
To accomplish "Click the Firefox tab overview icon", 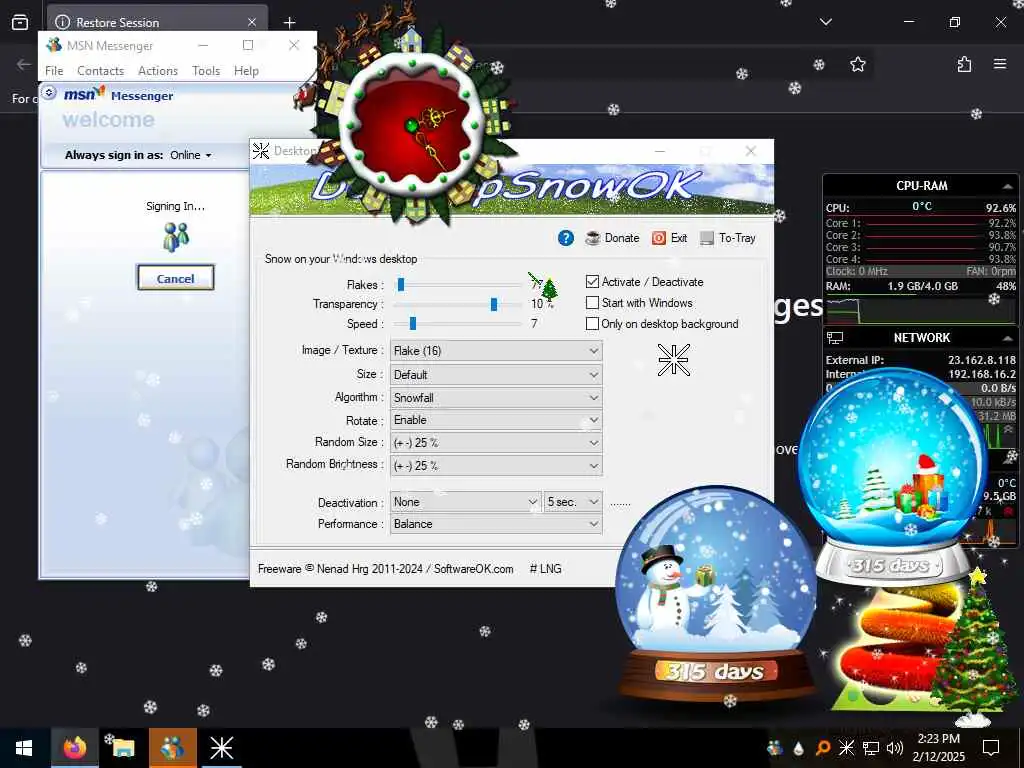I will 20,22.
